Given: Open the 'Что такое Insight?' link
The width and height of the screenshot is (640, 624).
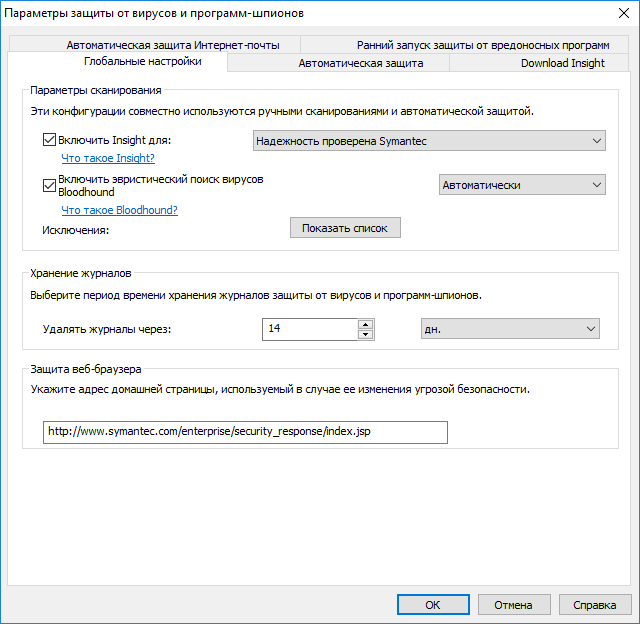Looking at the screenshot, I should pyautogui.click(x=108, y=158).
